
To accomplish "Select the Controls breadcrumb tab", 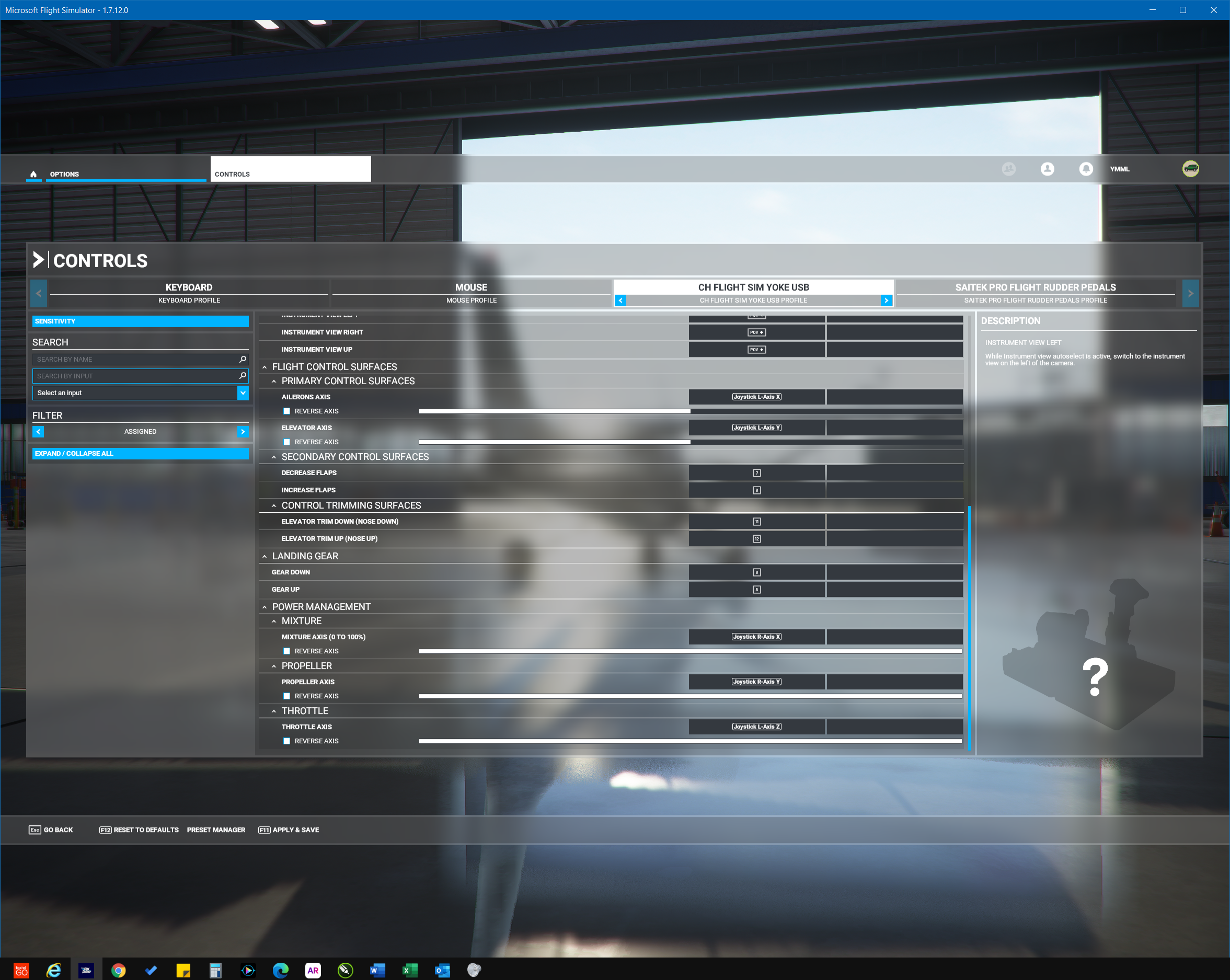I will tap(291, 169).
